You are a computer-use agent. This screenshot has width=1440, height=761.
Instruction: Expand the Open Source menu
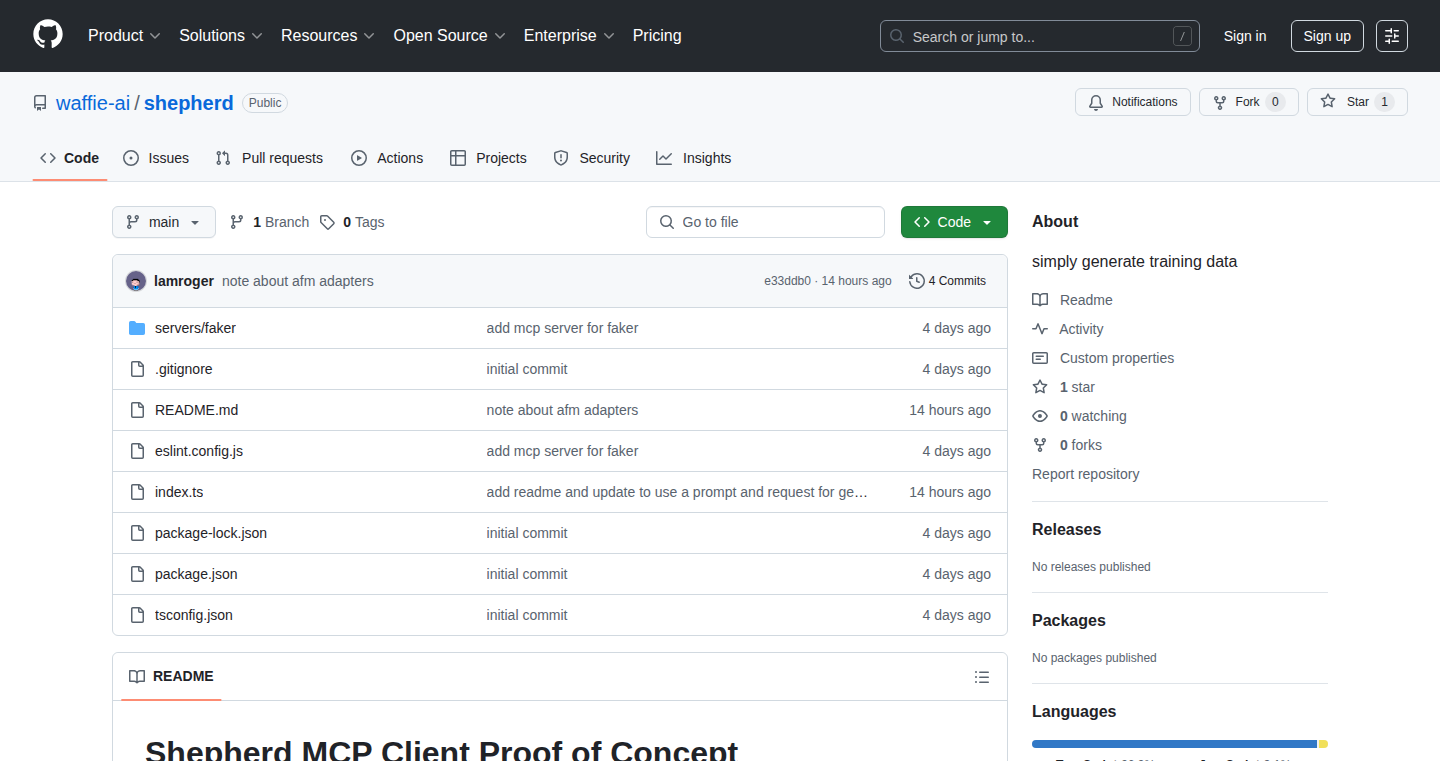[450, 36]
